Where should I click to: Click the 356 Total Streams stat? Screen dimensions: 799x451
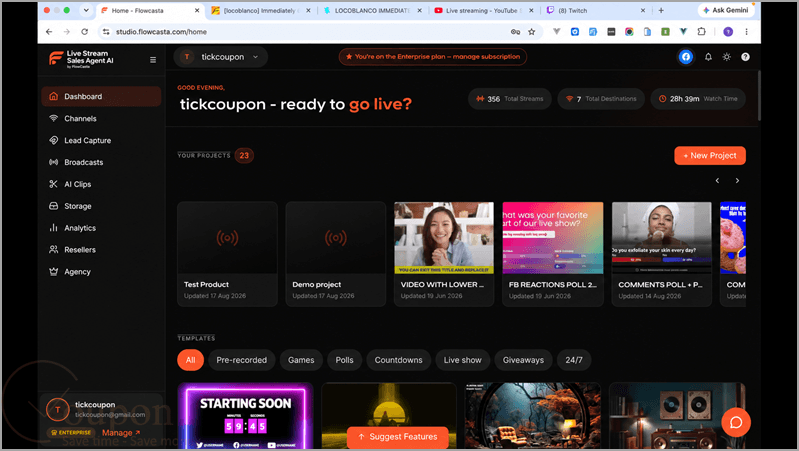point(510,99)
